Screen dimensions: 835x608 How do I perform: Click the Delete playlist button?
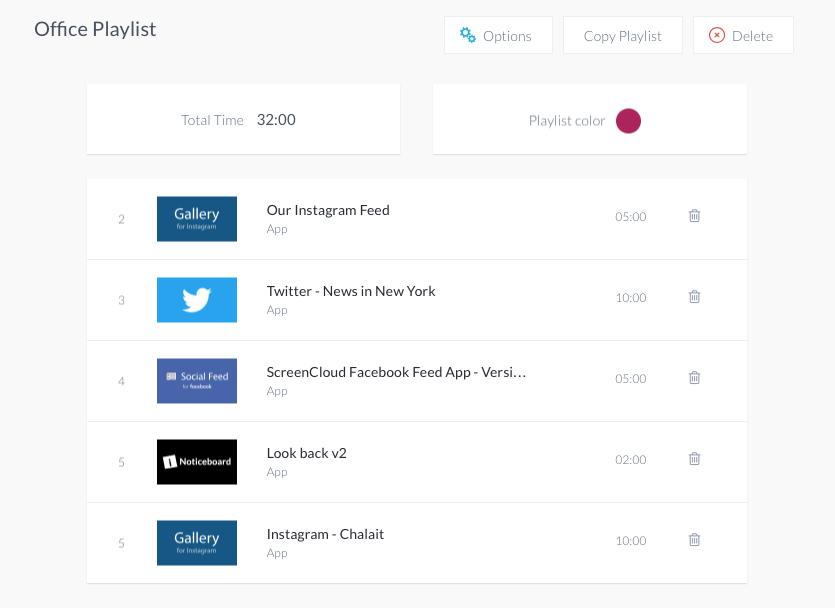pos(743,35)
